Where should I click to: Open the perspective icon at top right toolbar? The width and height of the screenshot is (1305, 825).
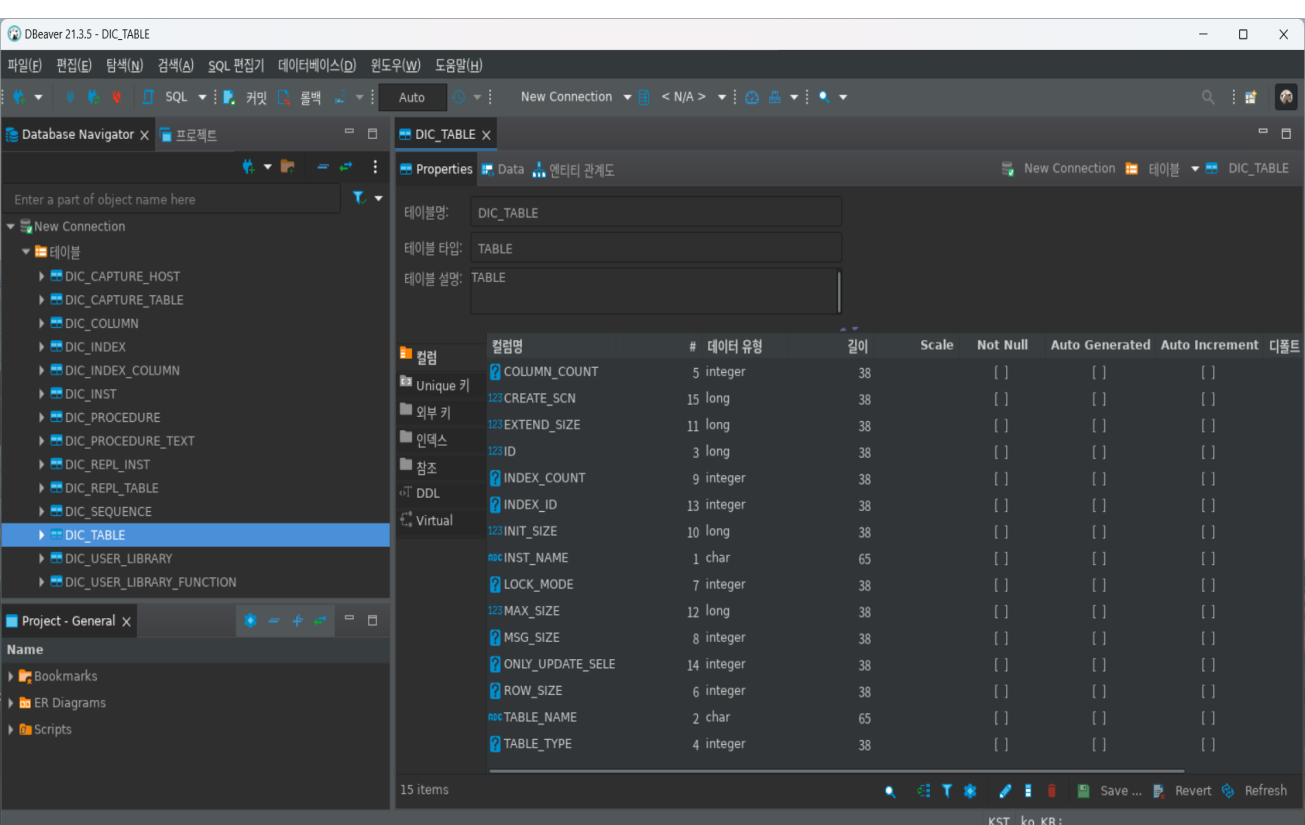point(1250,97)
